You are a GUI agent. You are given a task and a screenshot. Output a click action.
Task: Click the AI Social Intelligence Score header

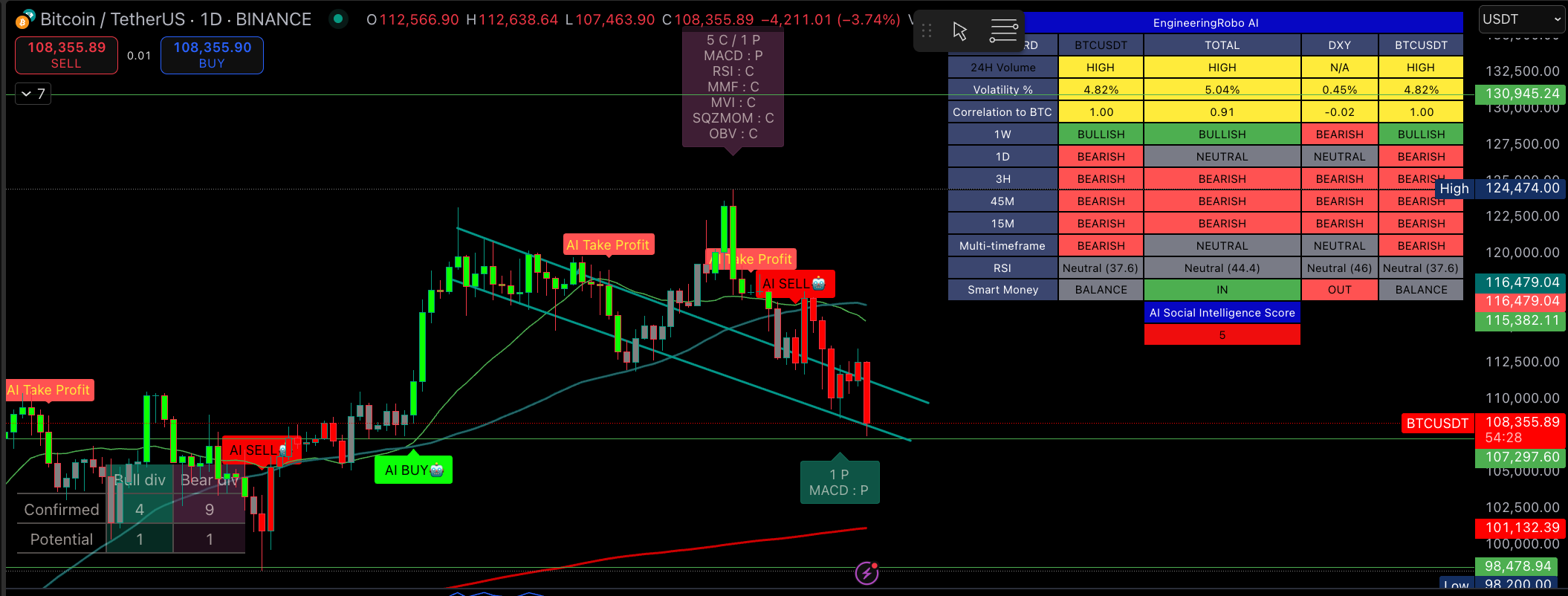point(1222,313)
